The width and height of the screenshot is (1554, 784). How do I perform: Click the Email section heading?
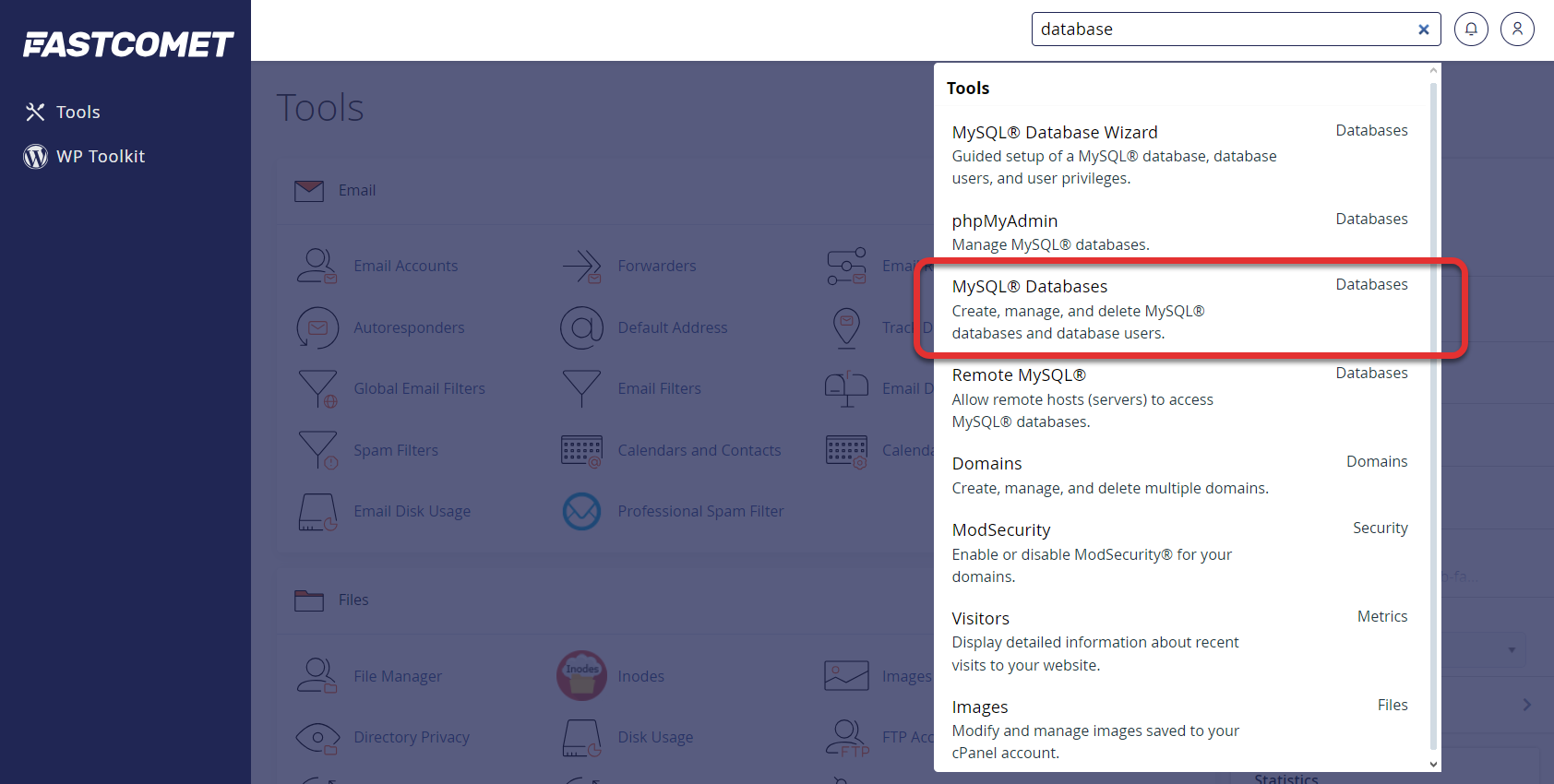357,190
